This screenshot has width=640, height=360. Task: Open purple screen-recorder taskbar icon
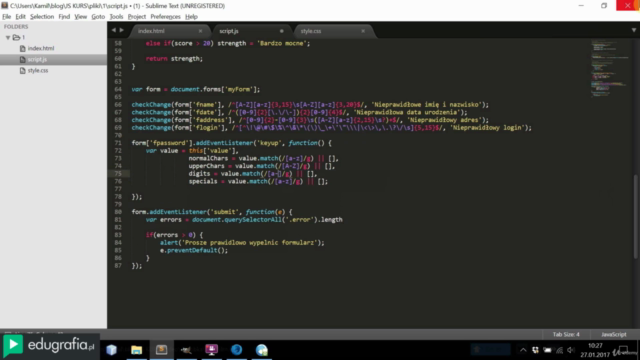pyautogui.click(x=211, y=350)
